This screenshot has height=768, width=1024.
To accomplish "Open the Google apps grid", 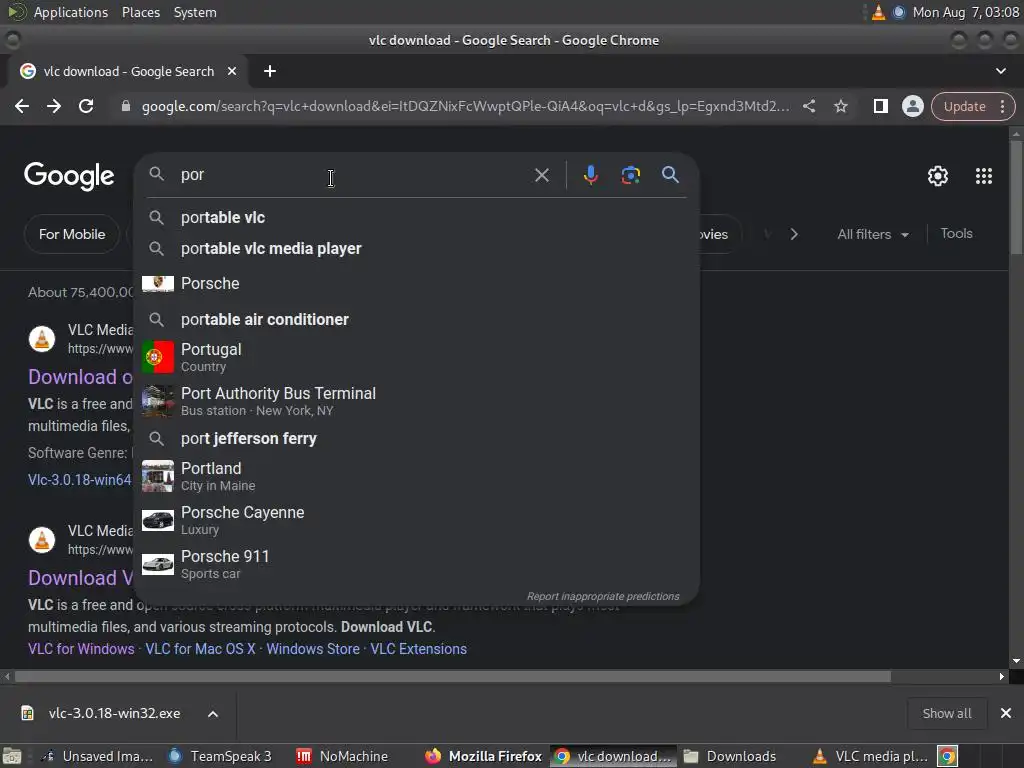I will [x=984, y=176].
